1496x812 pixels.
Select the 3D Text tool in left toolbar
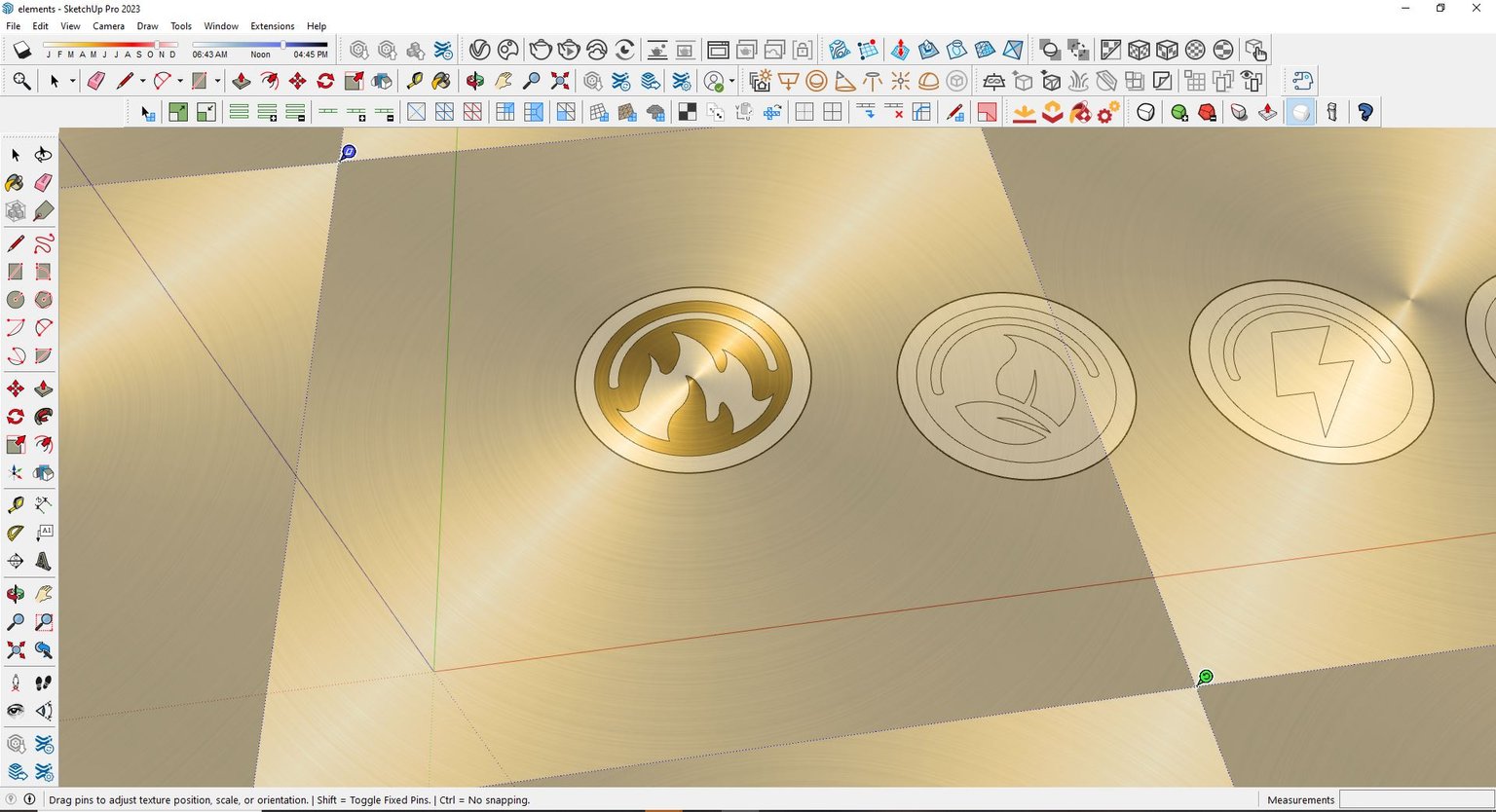point(43,561)
